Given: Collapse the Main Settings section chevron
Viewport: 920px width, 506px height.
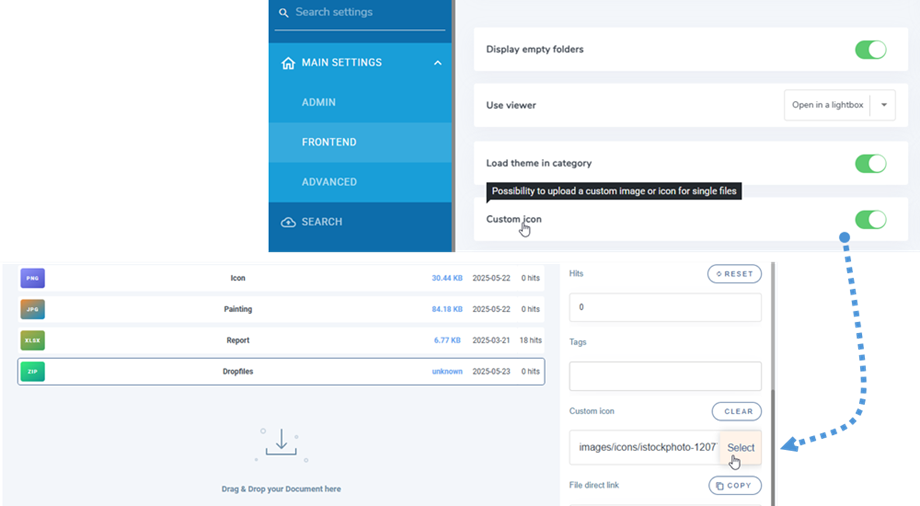Looking at the screenshot, I should 437,63.
